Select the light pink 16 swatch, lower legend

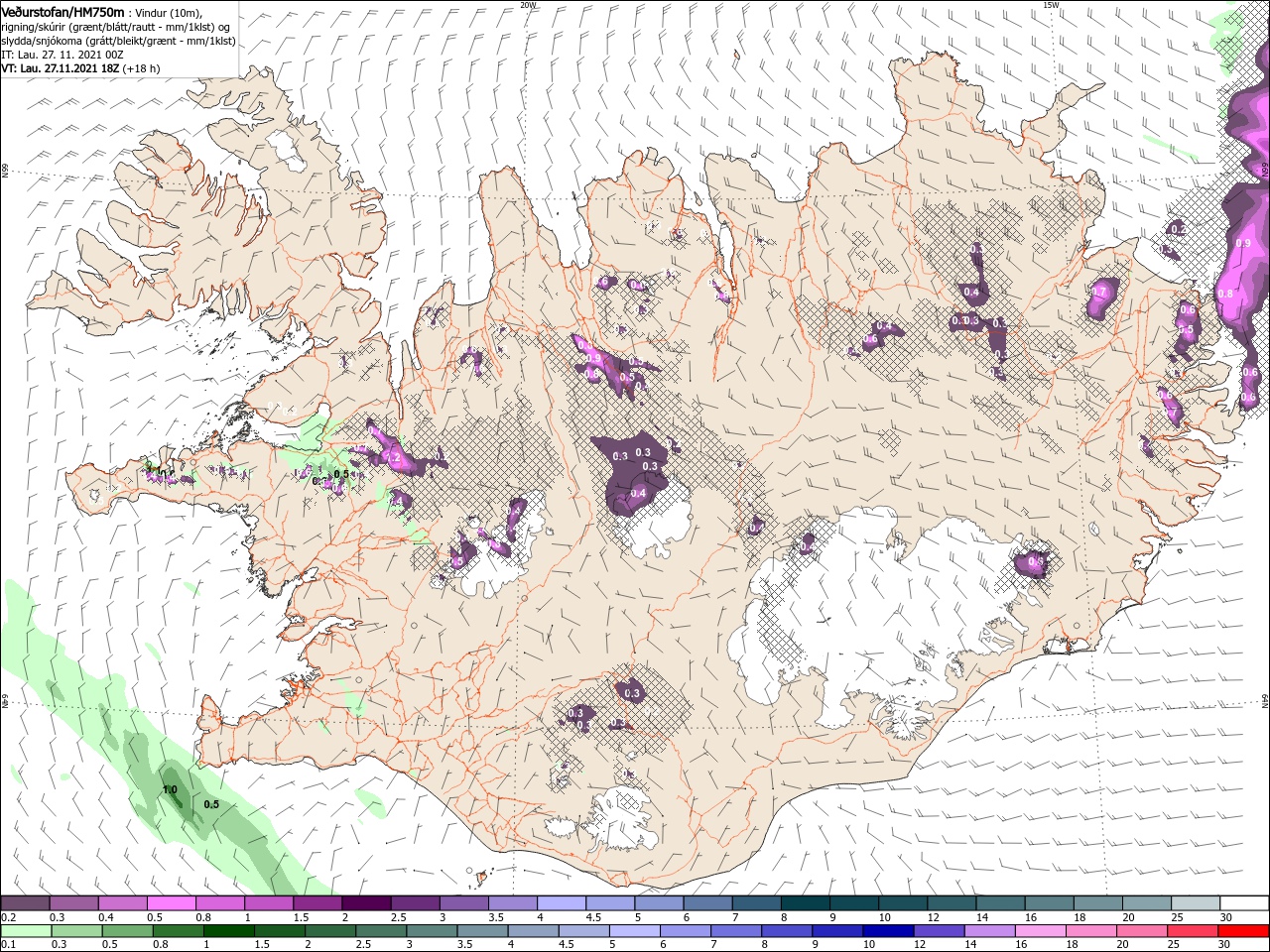point(1041,931)
